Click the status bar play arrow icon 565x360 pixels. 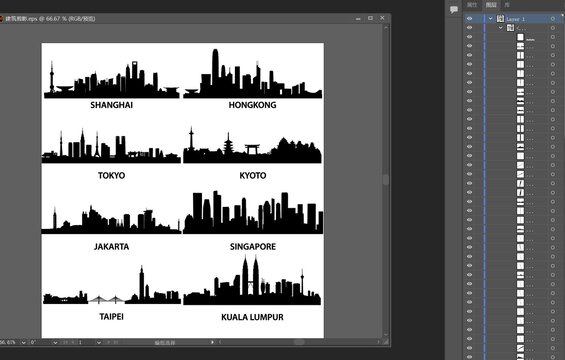point(212,342)
